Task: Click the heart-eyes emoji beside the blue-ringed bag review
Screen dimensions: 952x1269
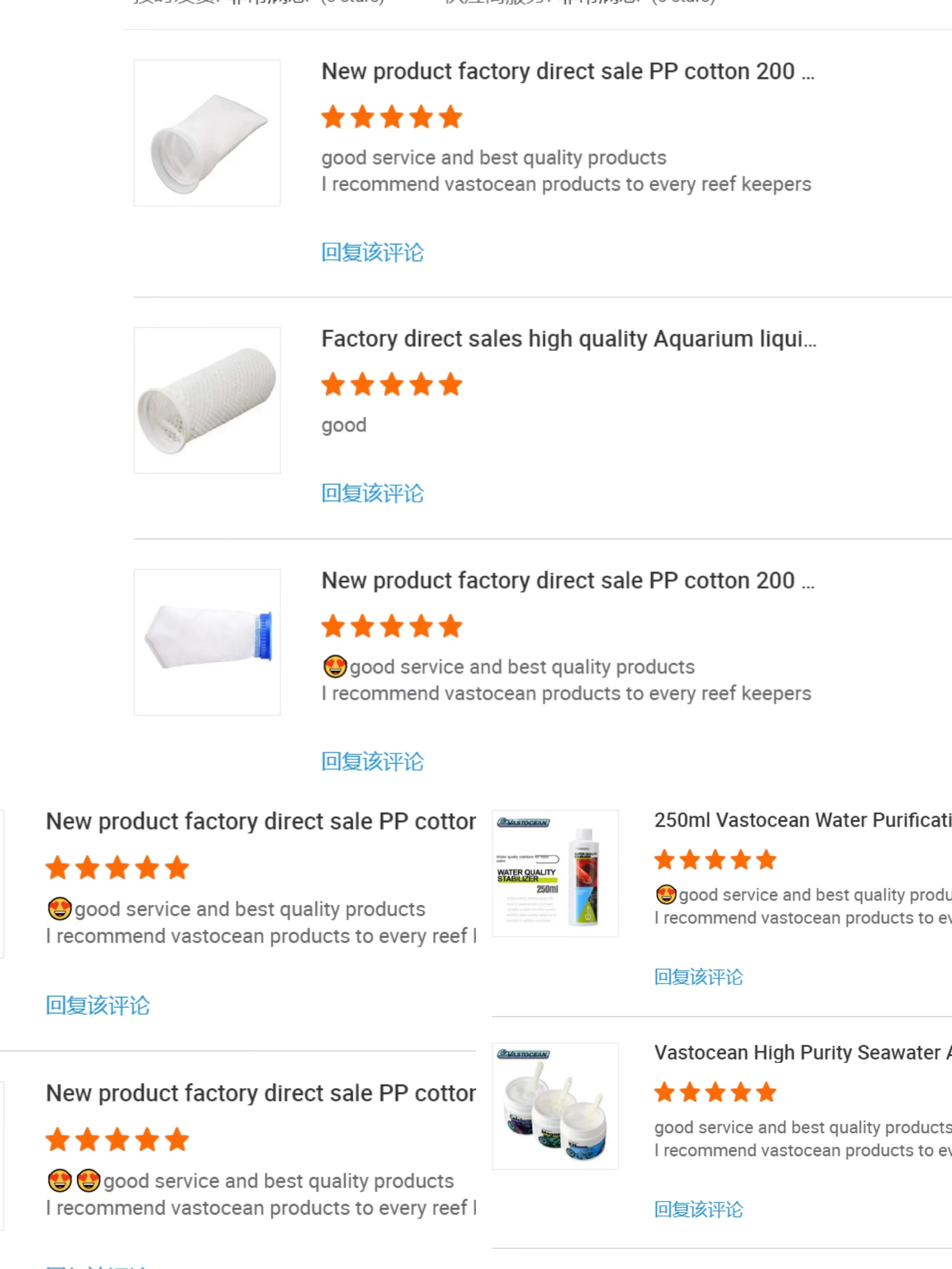Action: tap(335, 667)
